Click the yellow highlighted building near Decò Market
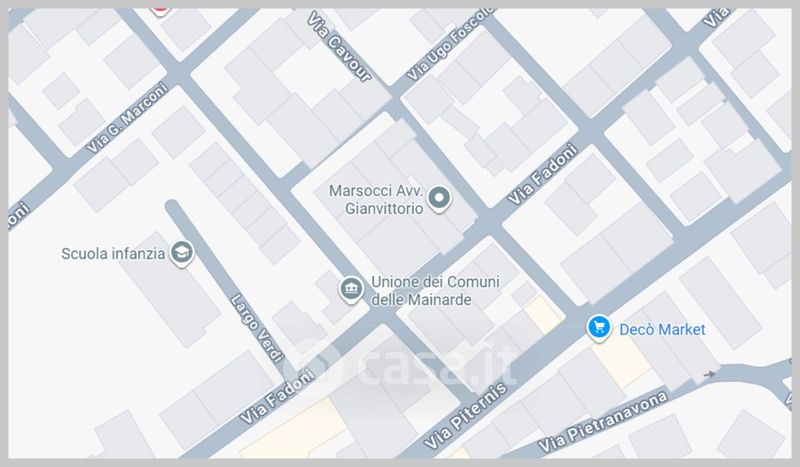This screenshot has width=800, height=467. tap(621, 361)
